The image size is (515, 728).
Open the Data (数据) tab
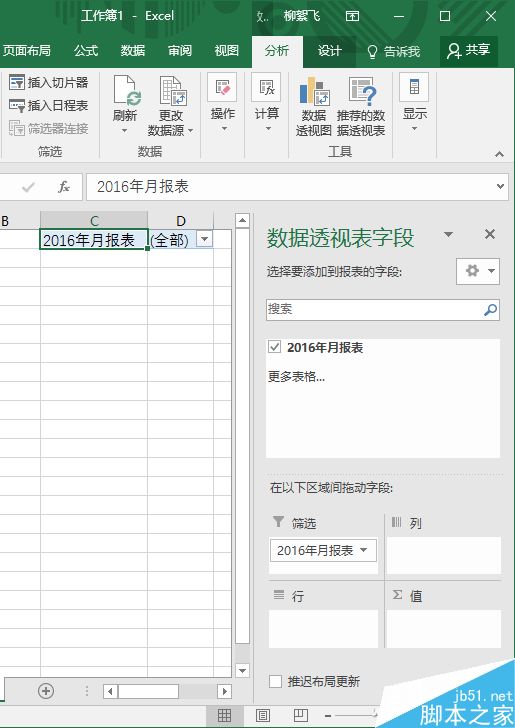(133, 51)
